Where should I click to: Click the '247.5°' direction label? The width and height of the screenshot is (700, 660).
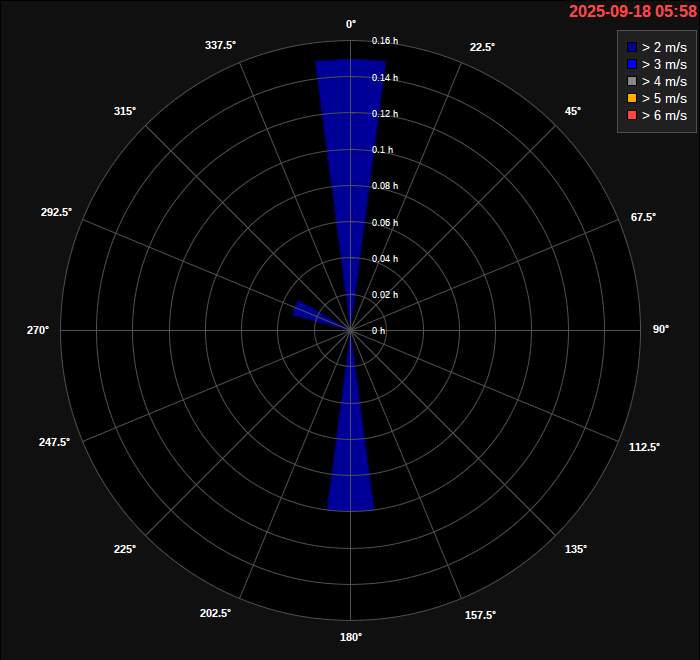(54, 442)
